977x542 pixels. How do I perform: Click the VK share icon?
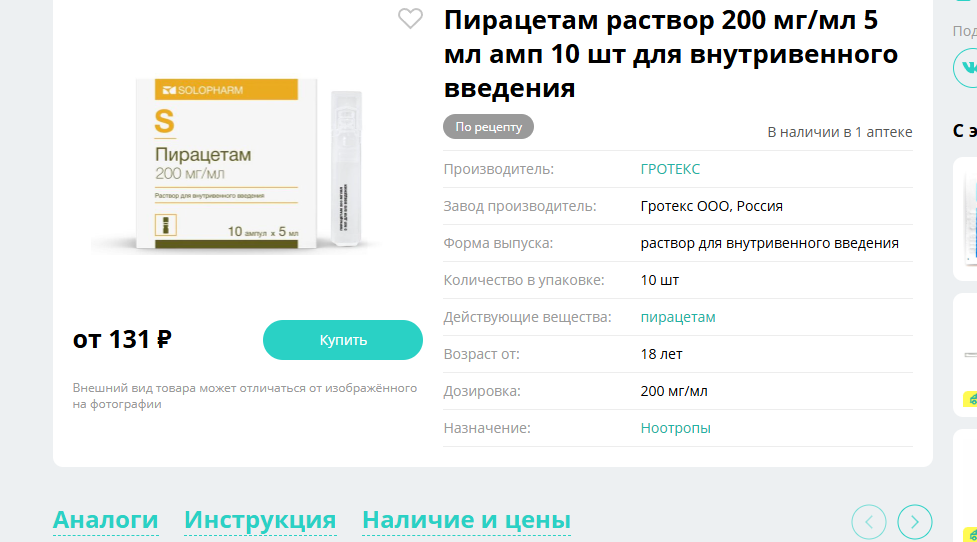(x=967, y=67)
